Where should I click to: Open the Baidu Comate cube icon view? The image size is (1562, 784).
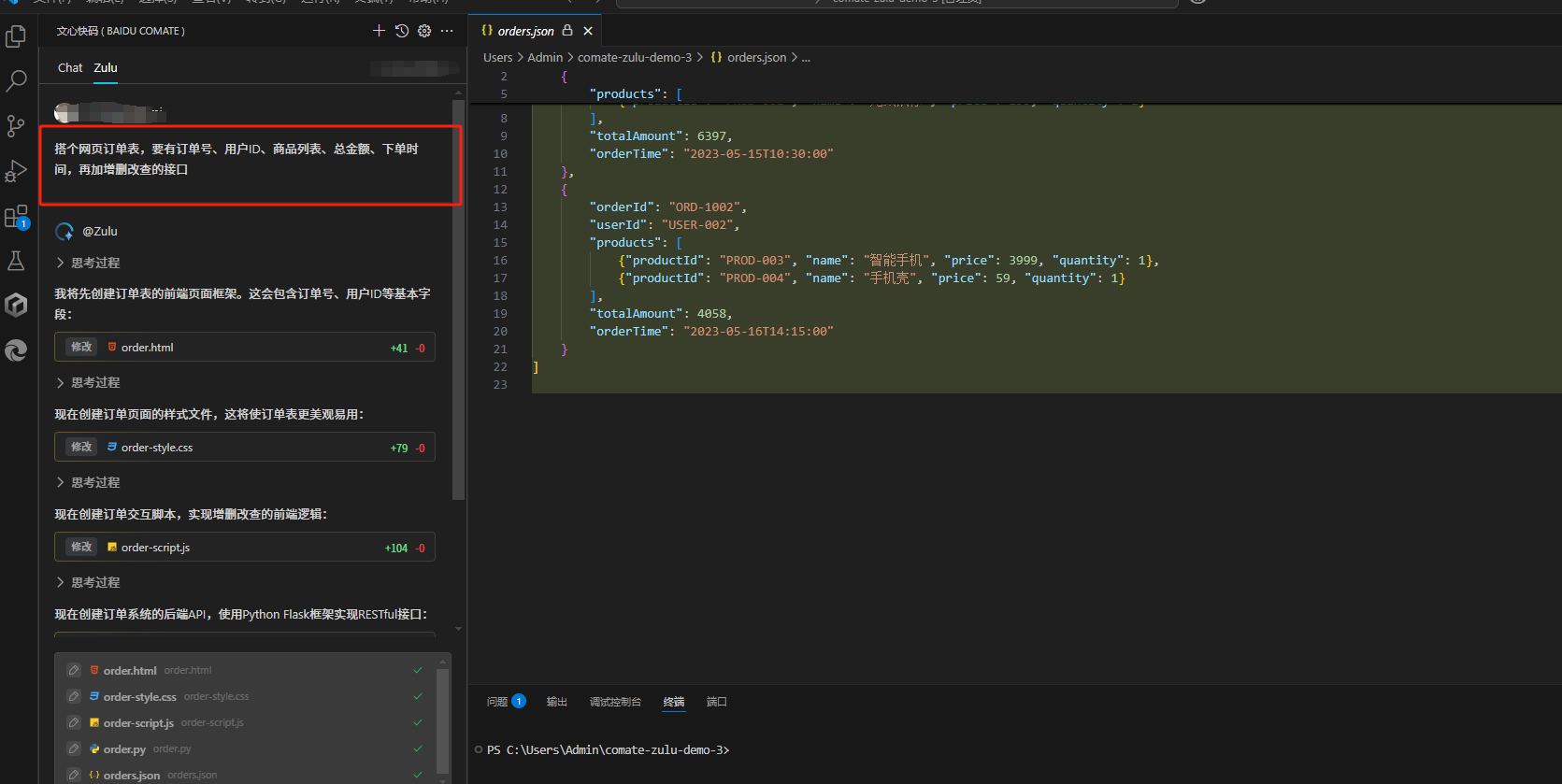16,305
